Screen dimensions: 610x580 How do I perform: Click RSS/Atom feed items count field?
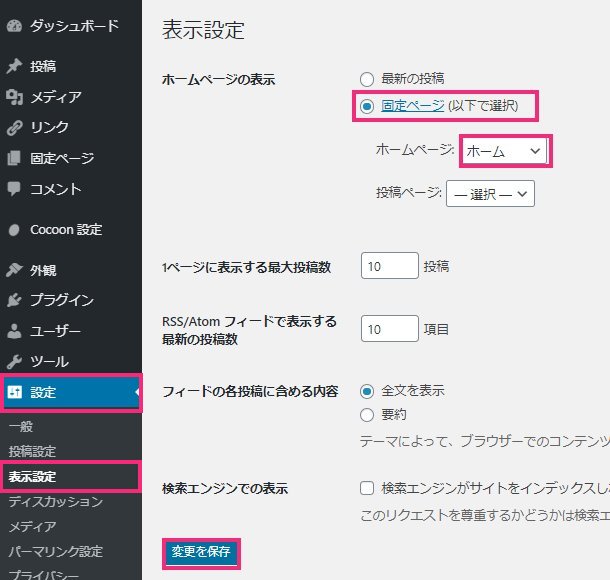[389, 329]
